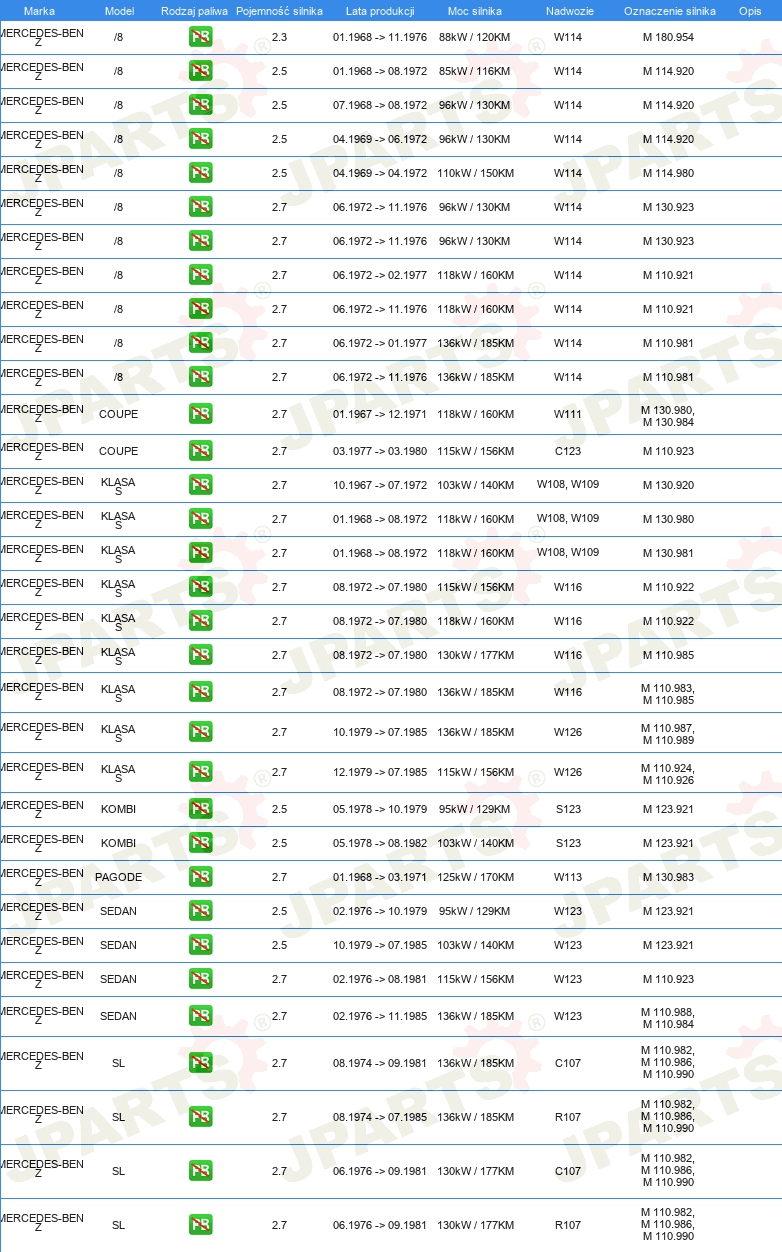Viewport: 782px width, 1252px height.
Task: Click the fuel icon in the SL R107 136kW row
Action: click(200, 1118)
